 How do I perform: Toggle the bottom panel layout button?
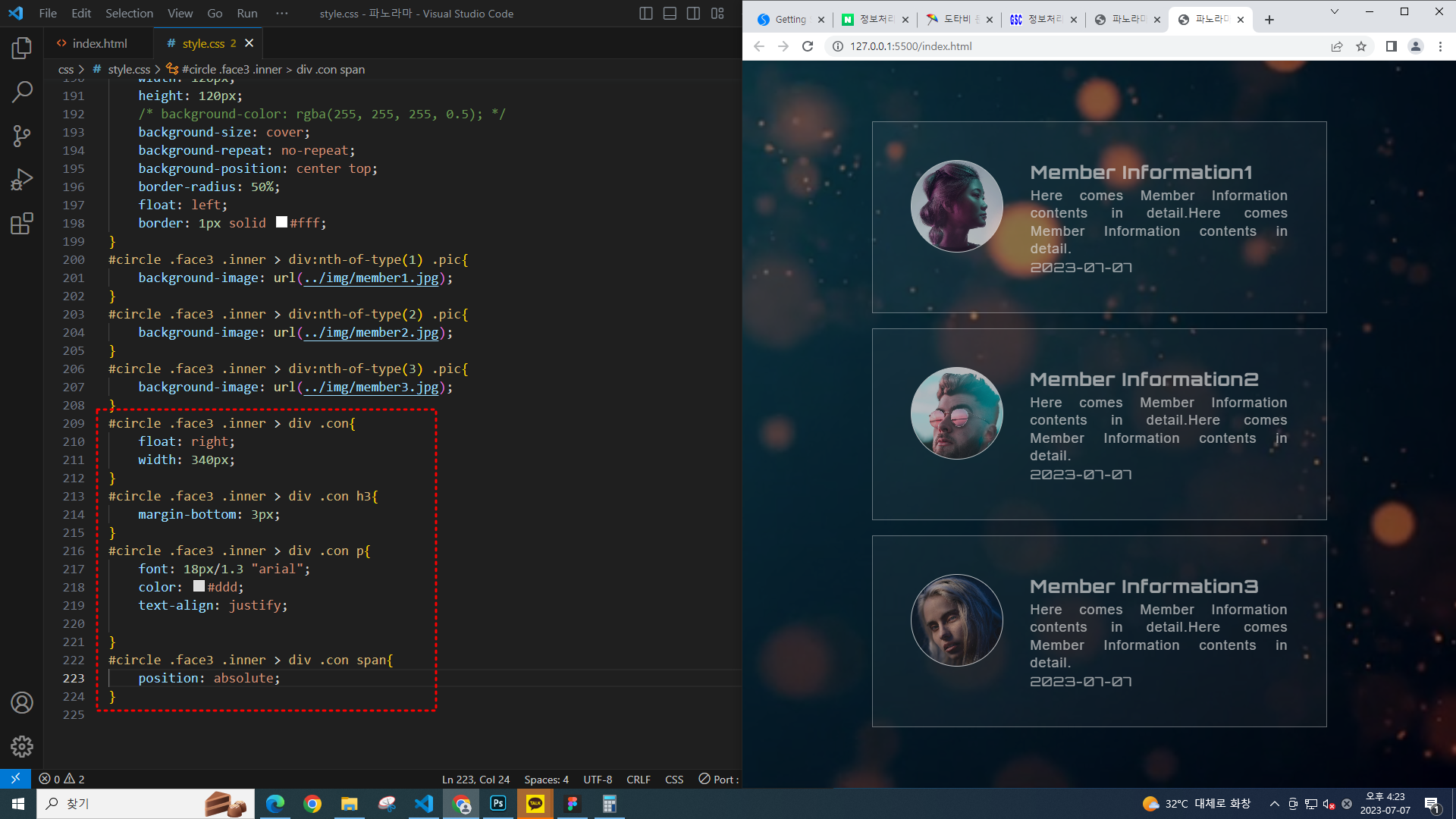point(670,14)
